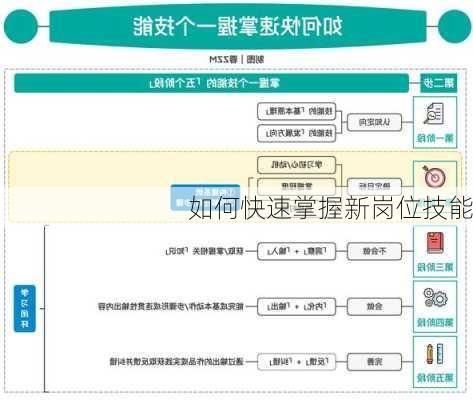Select the 不会做 box
The height and width of the screenshot is (400, 473).
tap(374, 251)
